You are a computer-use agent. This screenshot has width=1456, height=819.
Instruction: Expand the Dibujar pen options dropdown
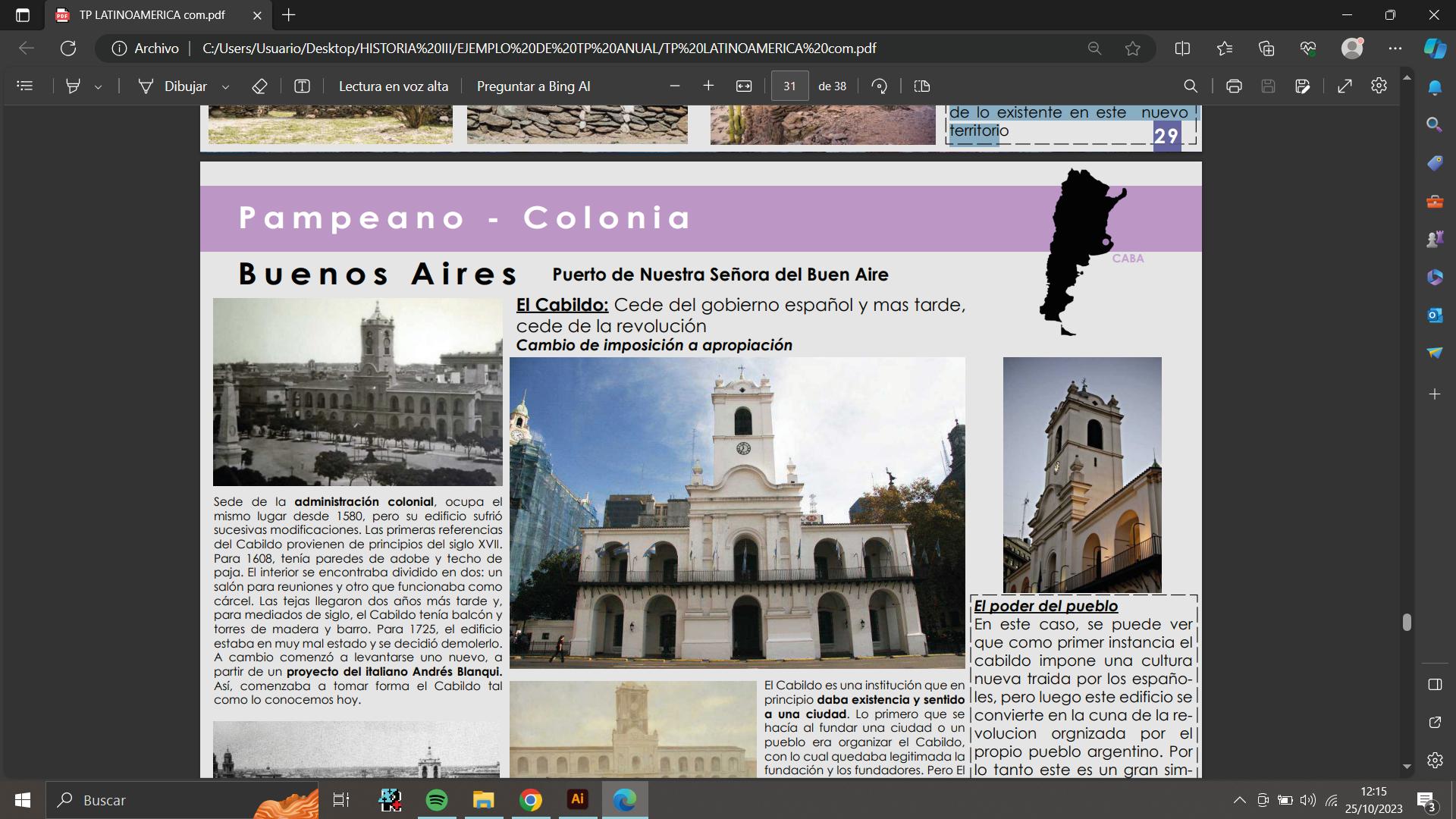click(x=225, y=87)
